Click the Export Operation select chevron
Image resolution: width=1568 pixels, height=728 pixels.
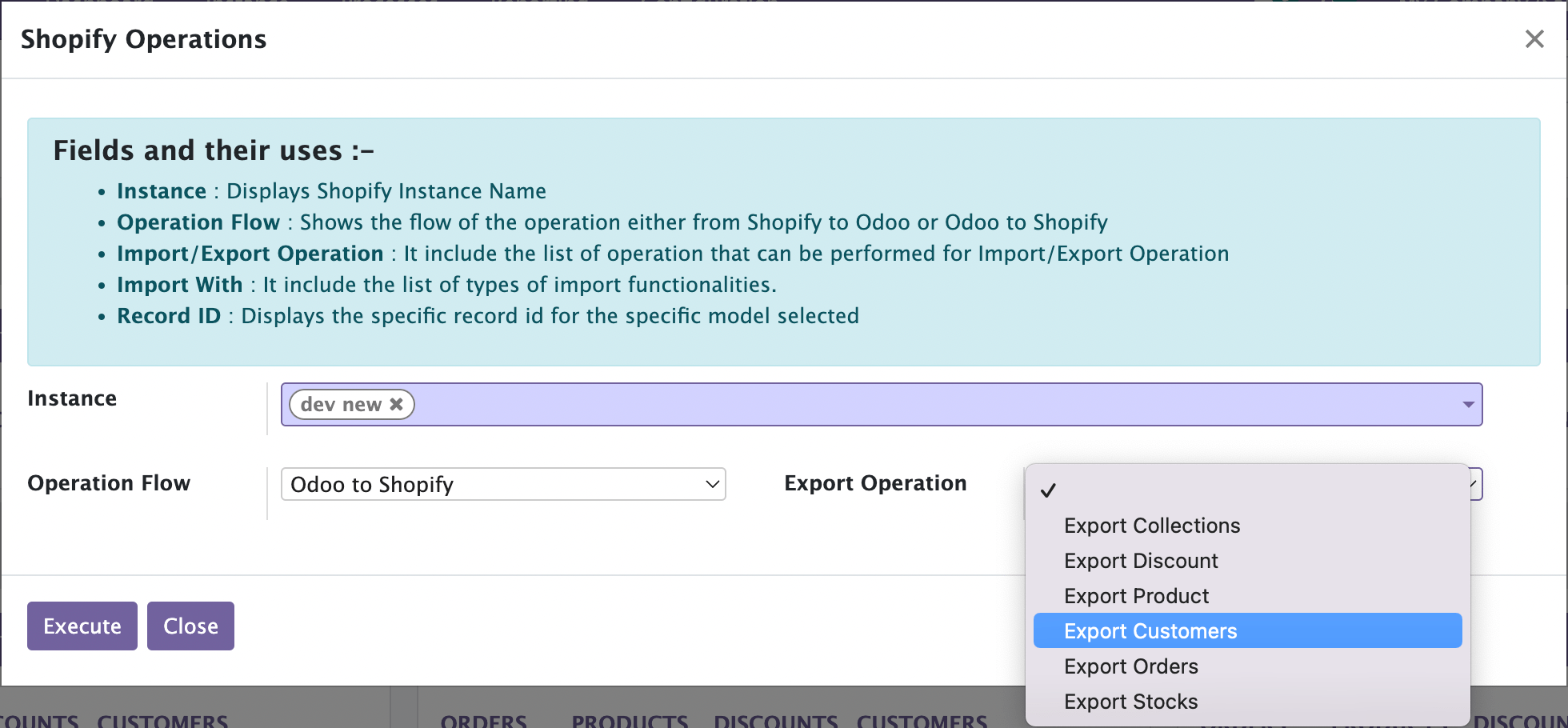click(1476, 485)
